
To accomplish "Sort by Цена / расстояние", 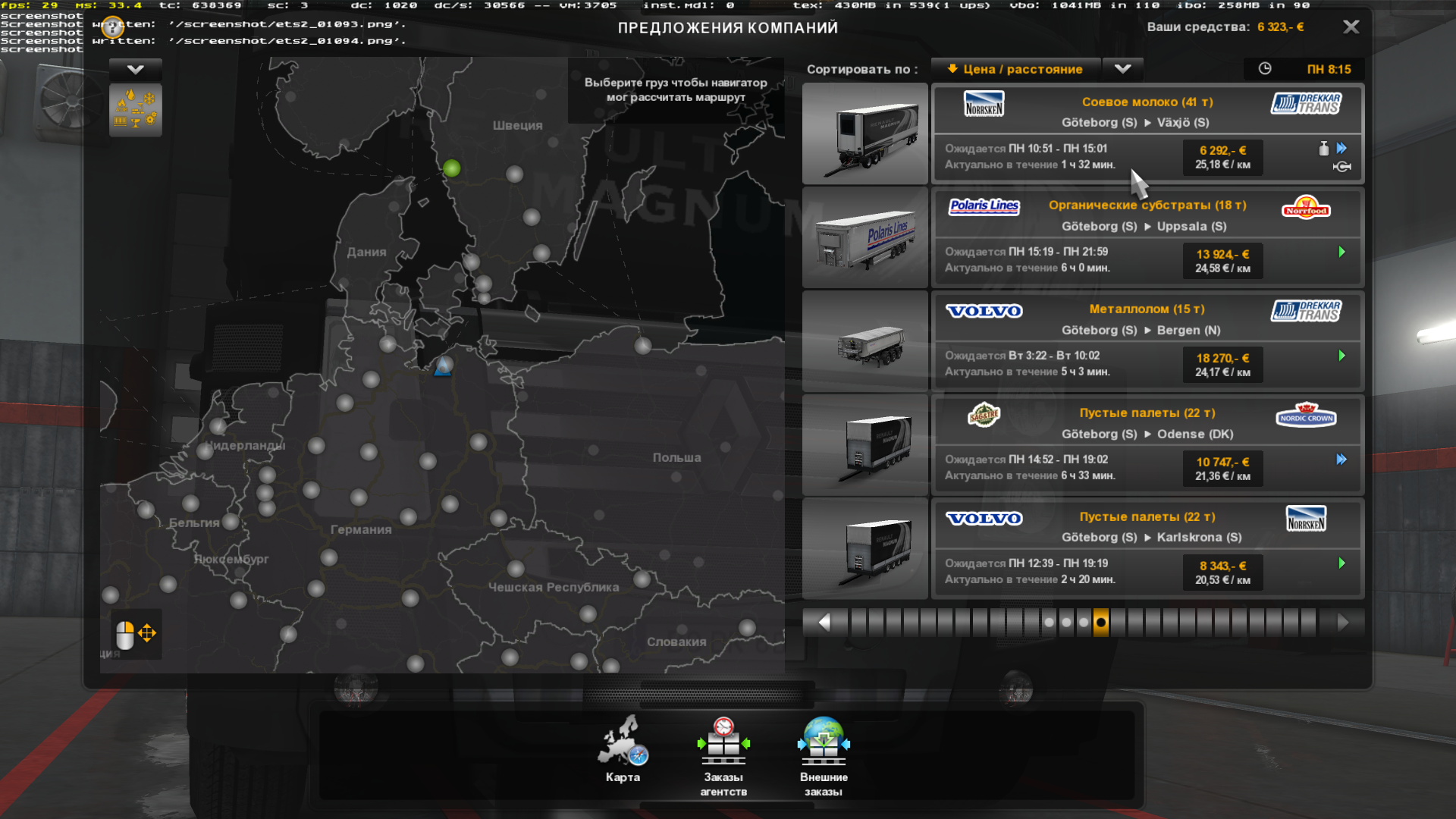I will click(x=1015, y=69).
